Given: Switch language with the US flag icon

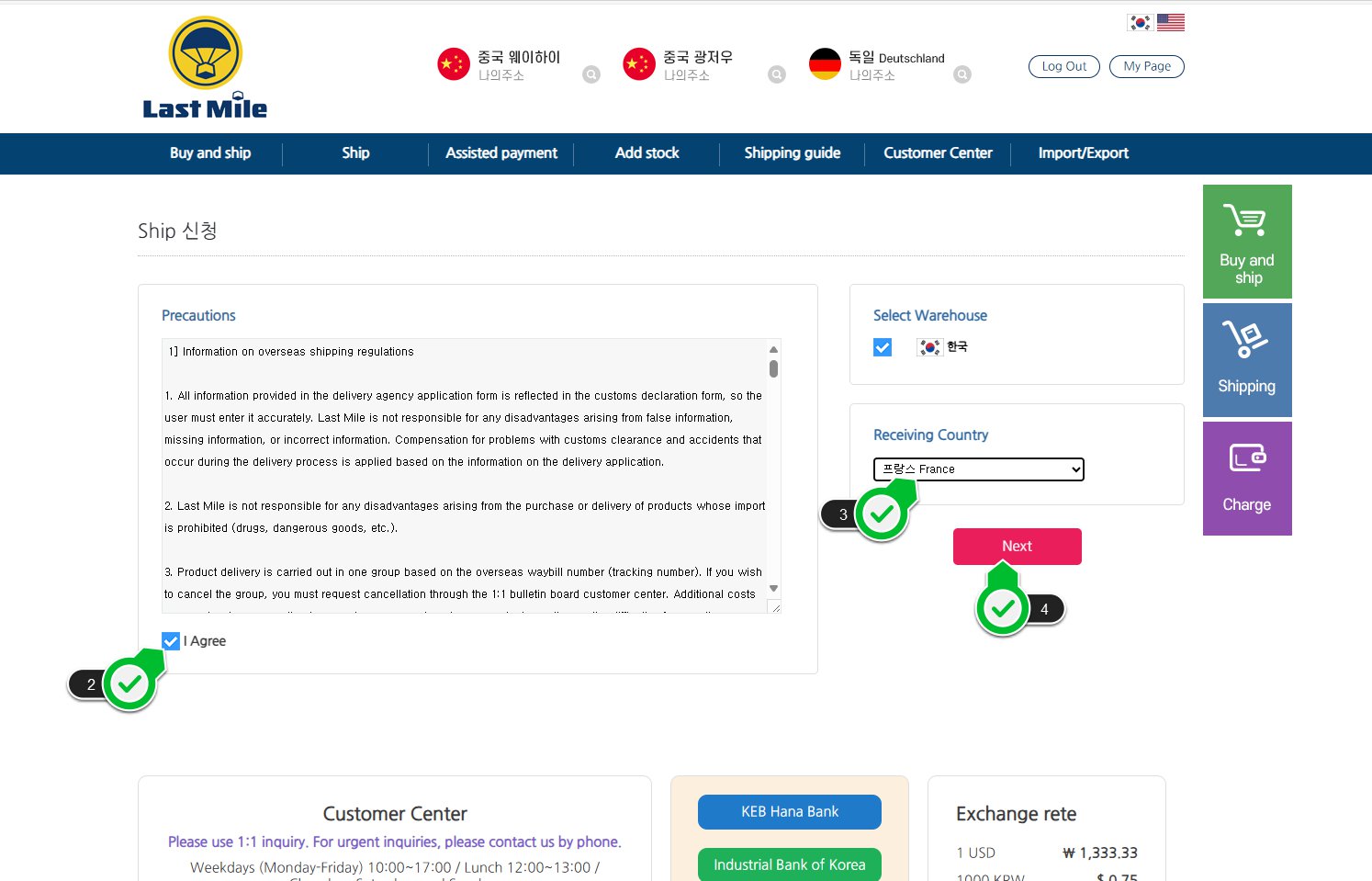Looking at the screenshot, I should point(1170,23).
